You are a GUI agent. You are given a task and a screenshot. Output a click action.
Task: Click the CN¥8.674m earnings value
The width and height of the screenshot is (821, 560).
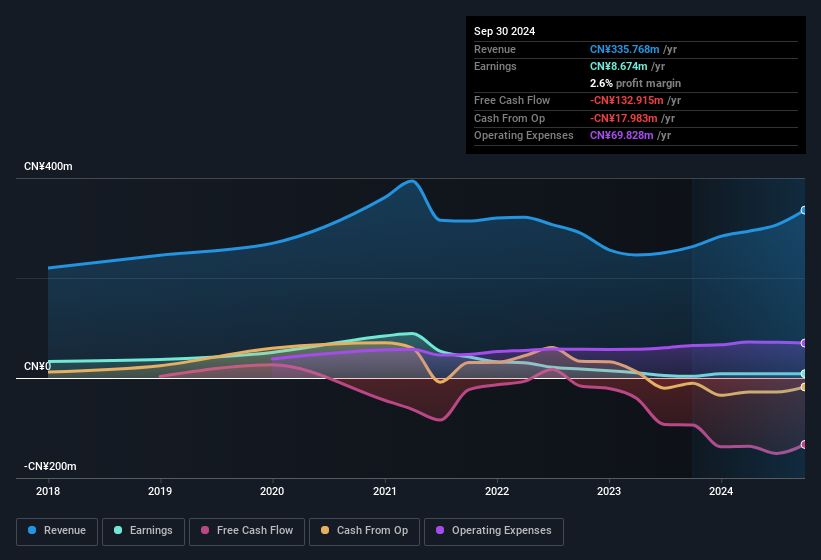[618, 66]
